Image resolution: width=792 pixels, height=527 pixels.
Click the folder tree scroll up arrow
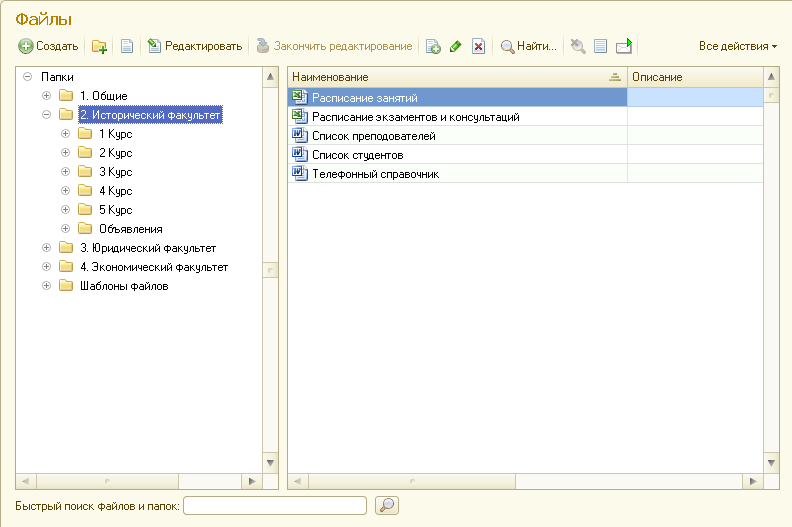270,77
